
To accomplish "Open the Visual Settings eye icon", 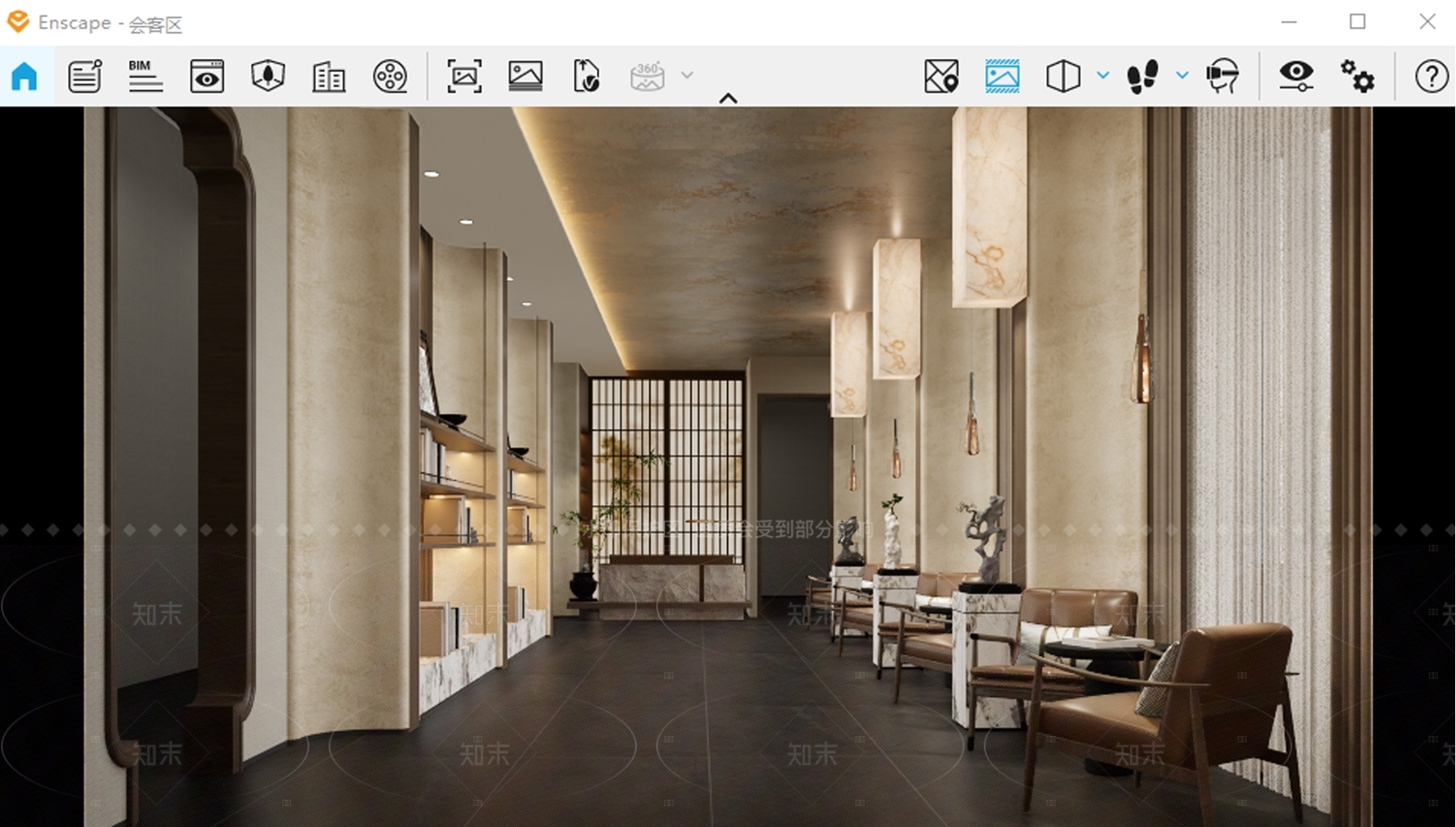I will coord(1296,76).
